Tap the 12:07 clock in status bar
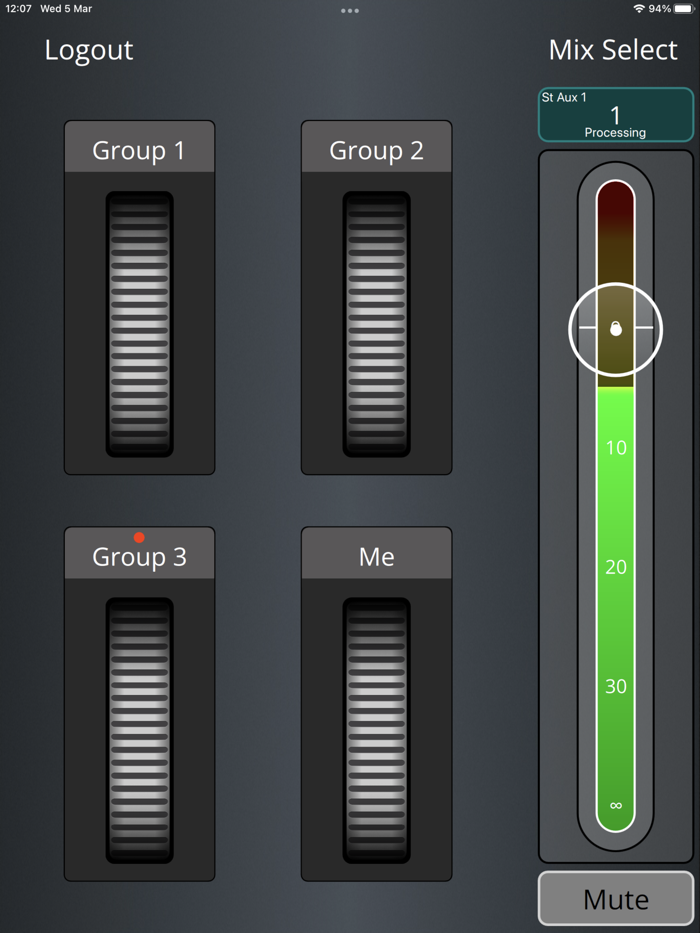This screenshot has width=700, height=933. click(x=18, y=9)
